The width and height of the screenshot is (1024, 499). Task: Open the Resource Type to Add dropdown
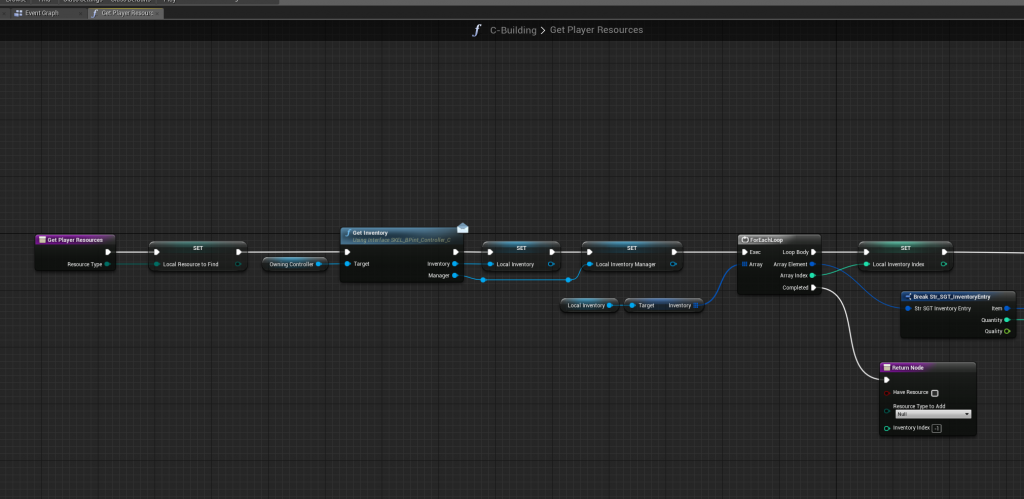932,414
